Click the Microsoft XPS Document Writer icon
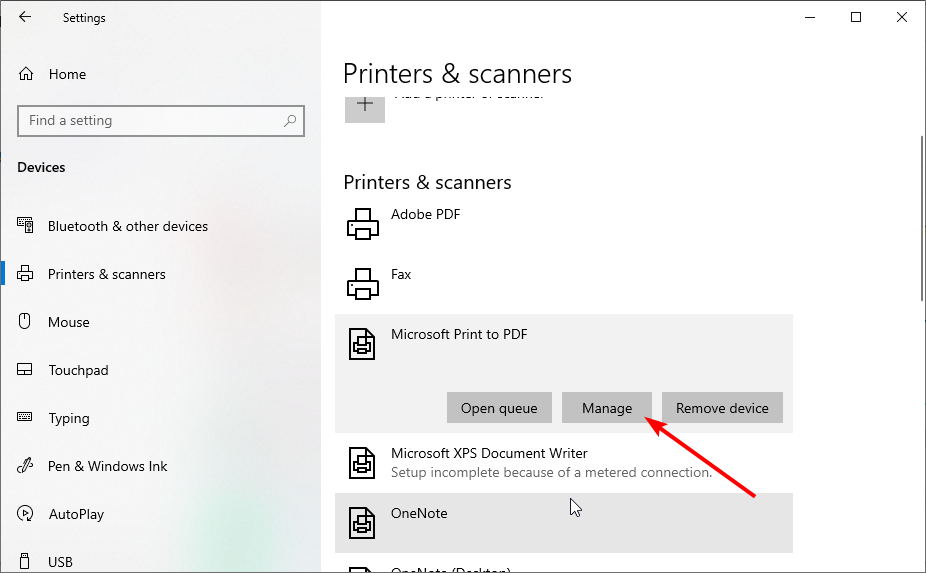Screen dimensions: 926x573 (x=362, y=463)
